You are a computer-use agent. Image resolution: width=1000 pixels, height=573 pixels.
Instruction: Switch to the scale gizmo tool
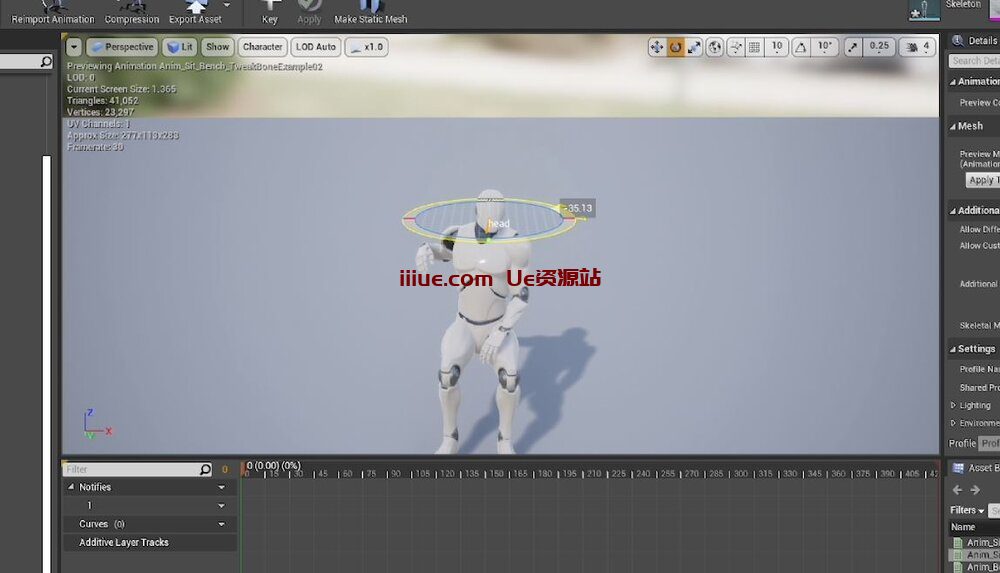(694, 47)
